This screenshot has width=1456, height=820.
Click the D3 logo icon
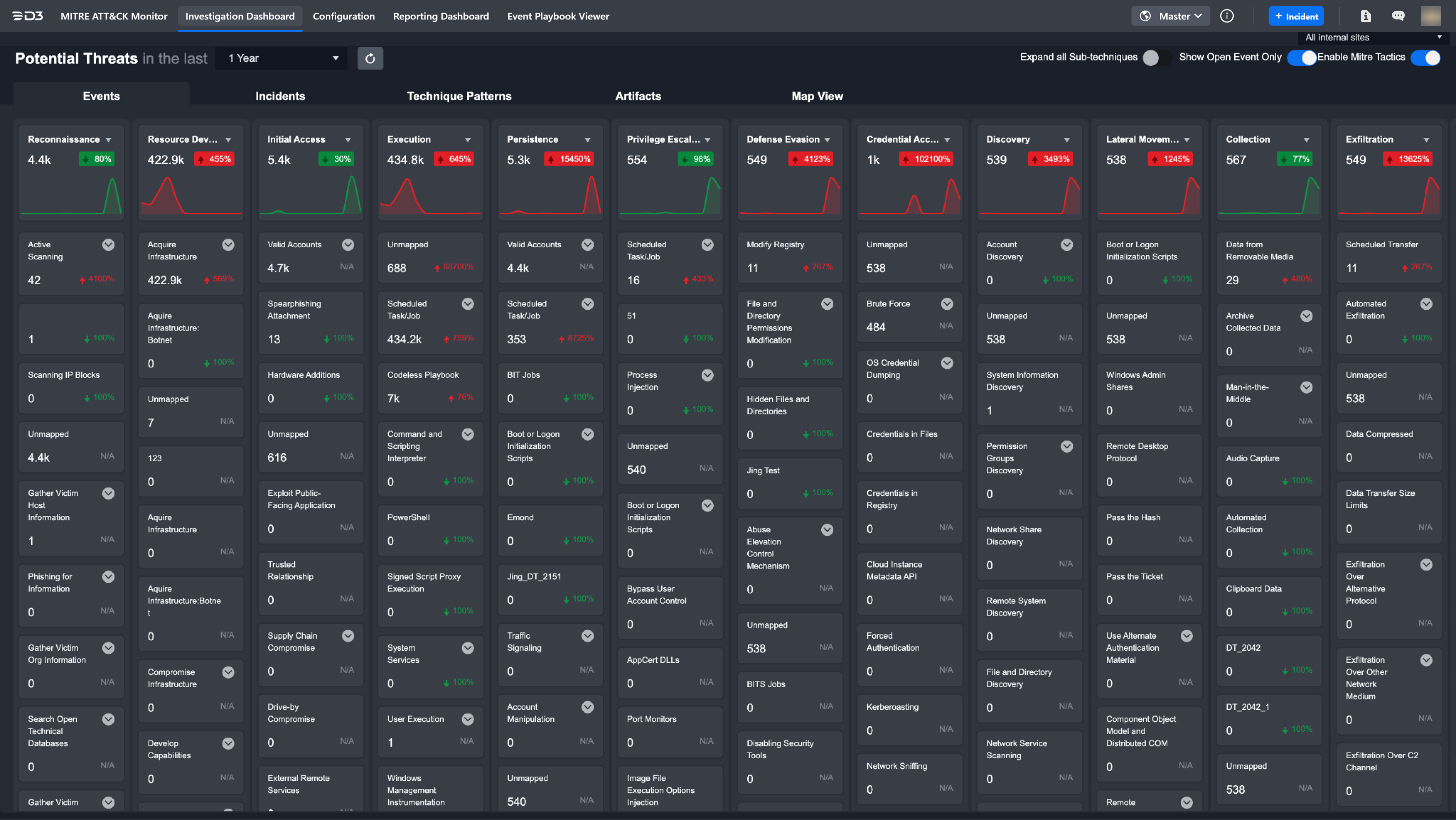28,16
